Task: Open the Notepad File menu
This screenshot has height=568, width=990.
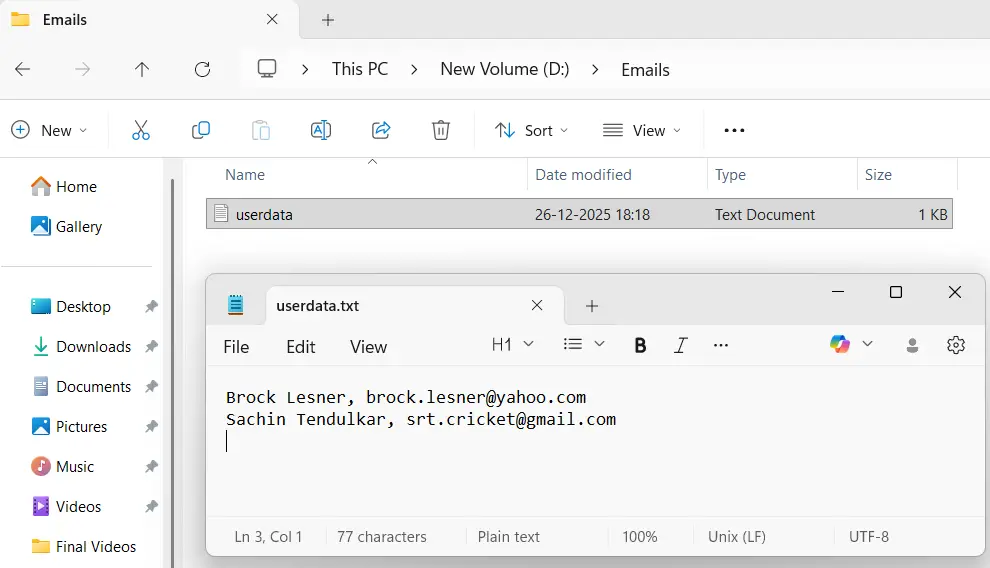Action: (x=236, y=346)
